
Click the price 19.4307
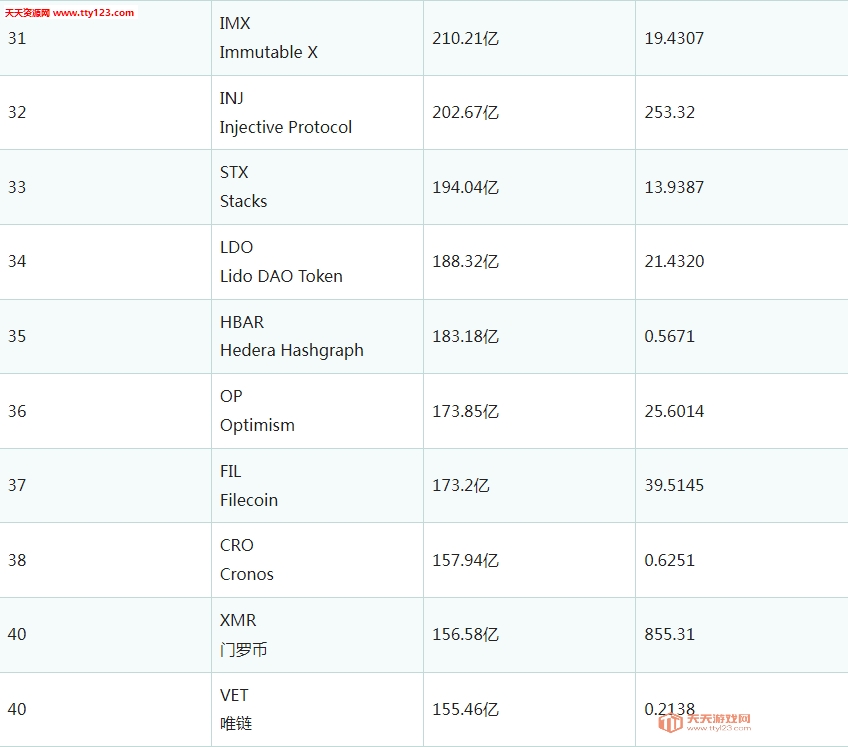pos(674,38)
